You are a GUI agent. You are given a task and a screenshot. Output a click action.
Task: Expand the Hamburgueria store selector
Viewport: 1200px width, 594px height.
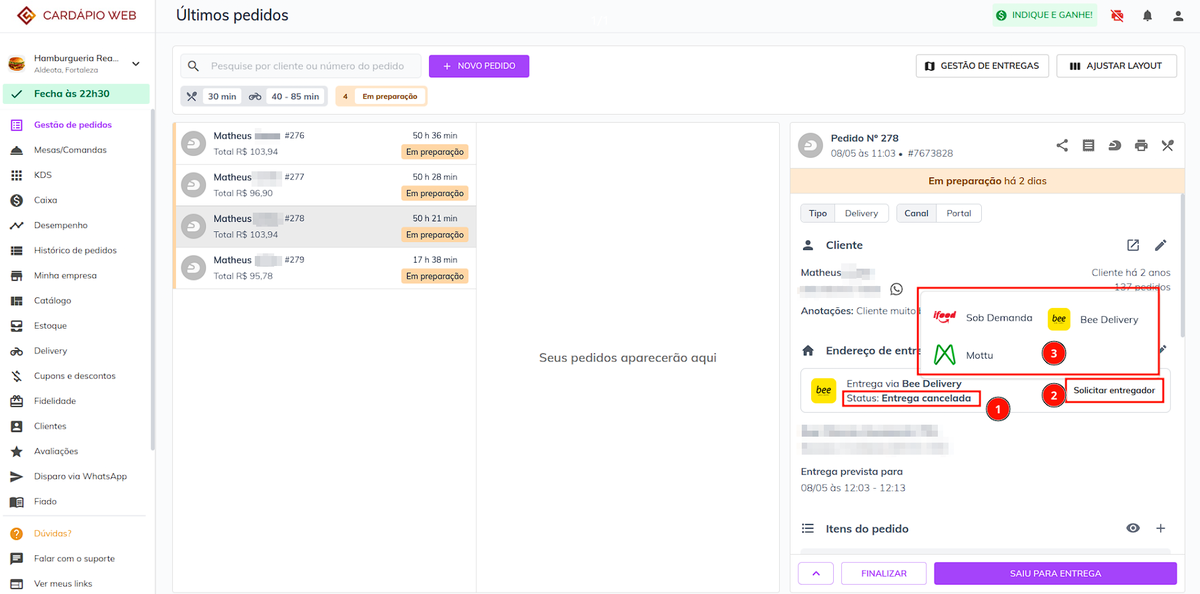tap(136, 64)
